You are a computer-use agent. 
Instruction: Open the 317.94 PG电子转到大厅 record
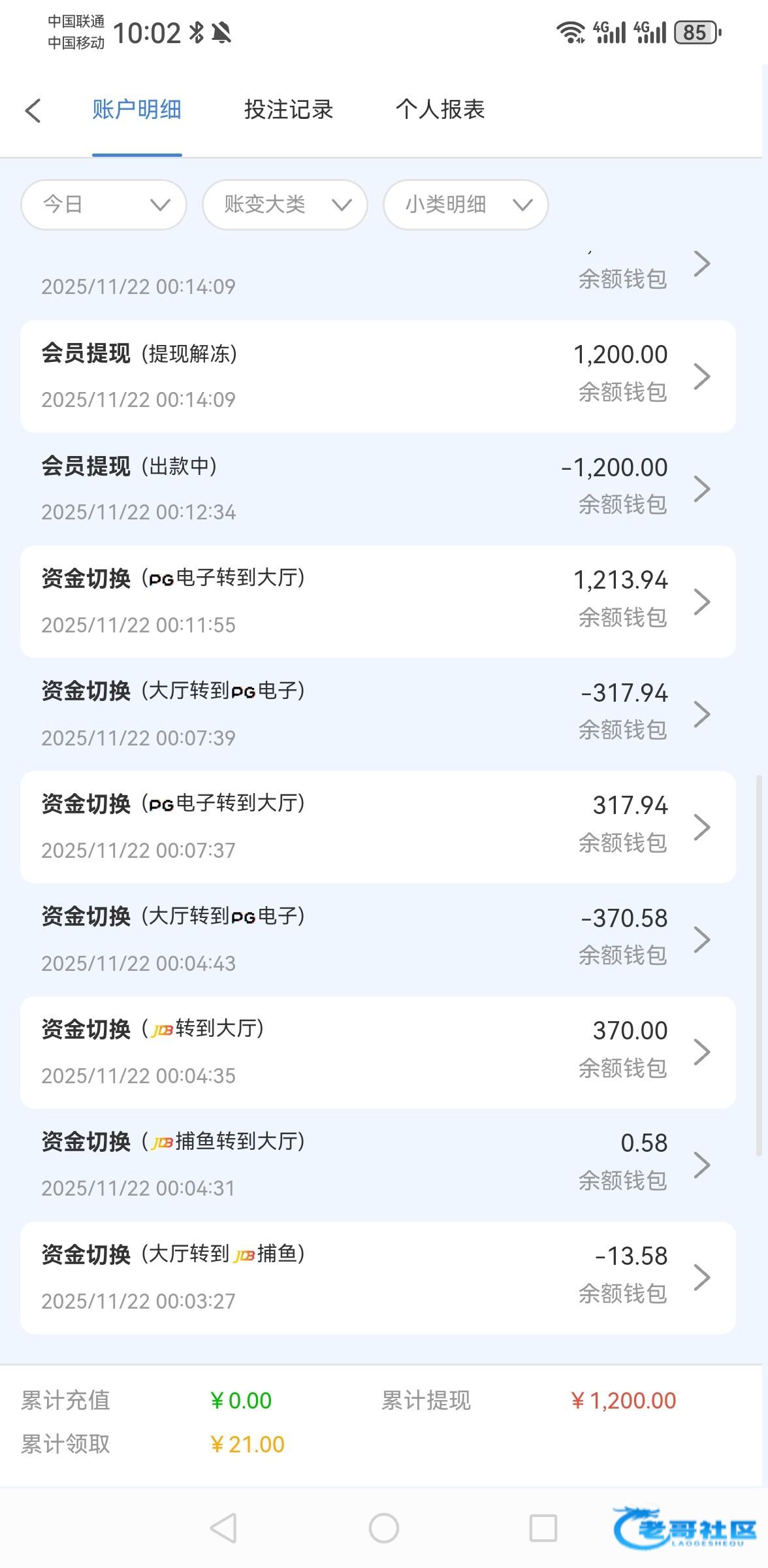coord(377,827)
